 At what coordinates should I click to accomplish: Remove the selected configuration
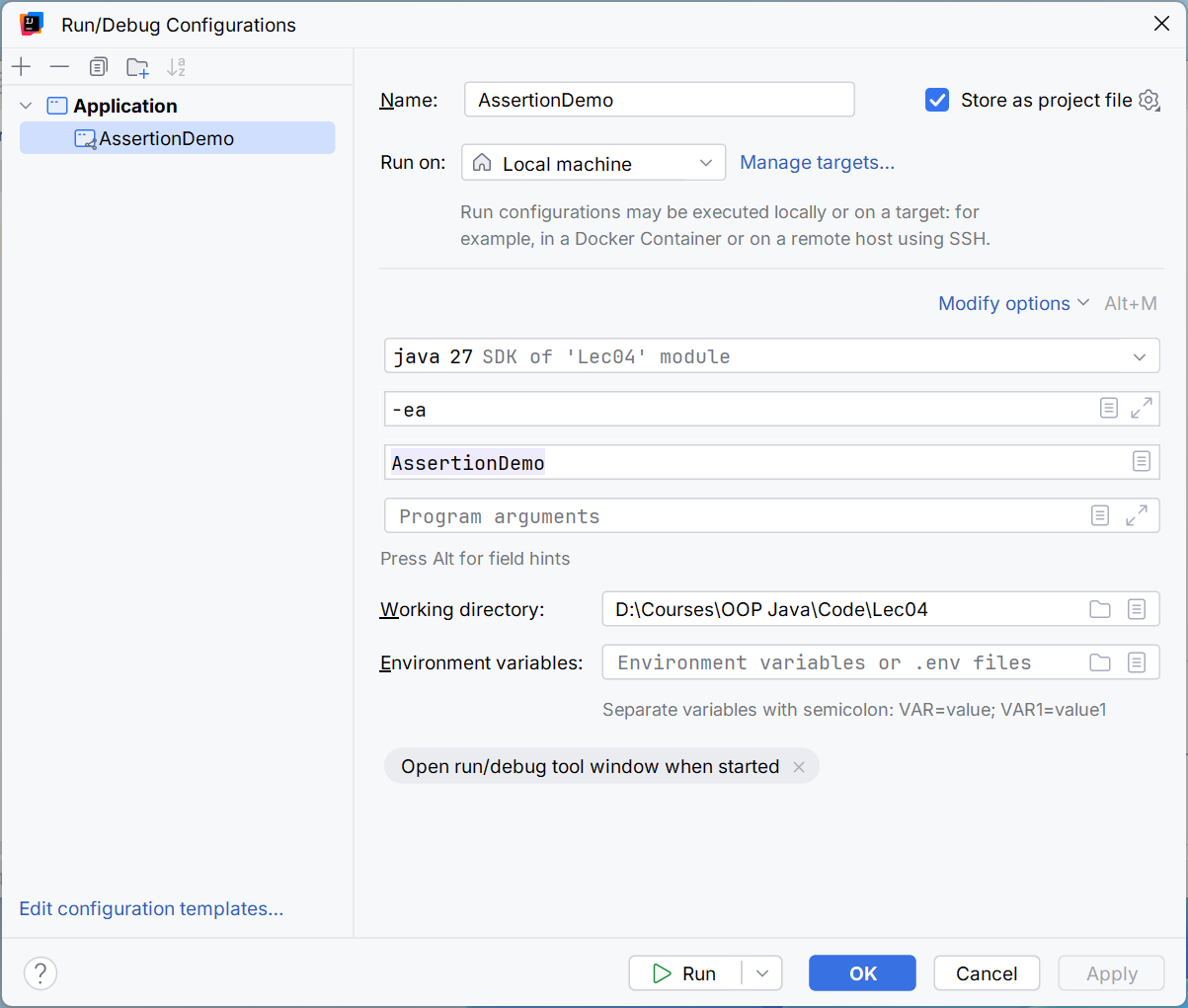(x=59, y=67)
